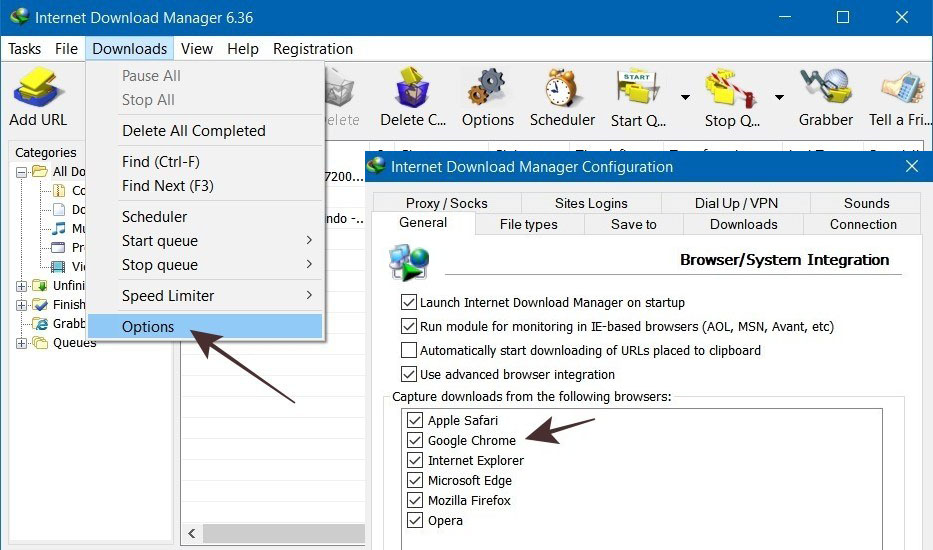
Task: Toggle Run module for monitoring in IE-based browsers
Action: click(x=408, y=326)
